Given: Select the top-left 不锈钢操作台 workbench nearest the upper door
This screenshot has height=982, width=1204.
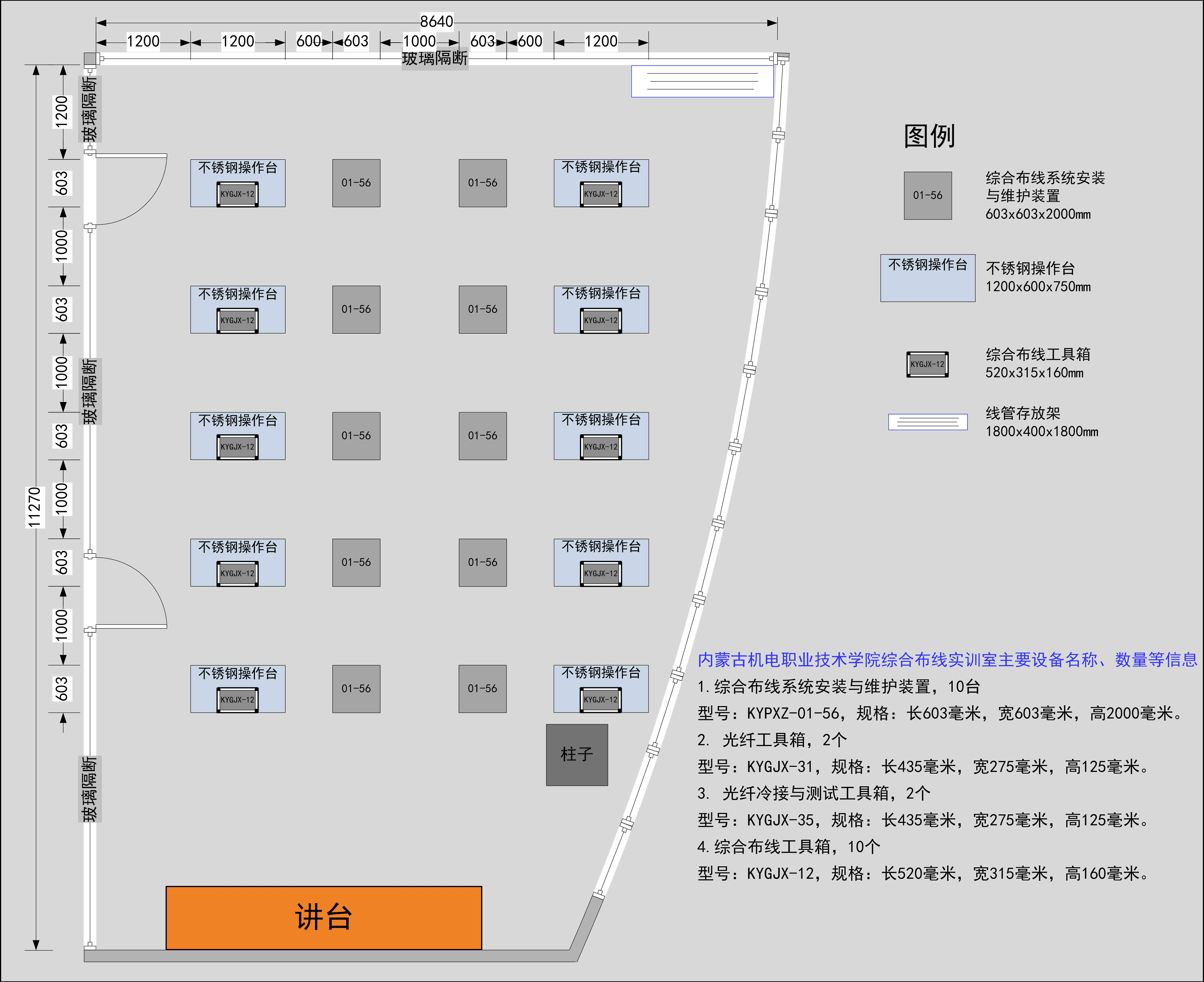Looking at the screenshot, I should click(238, 183).
